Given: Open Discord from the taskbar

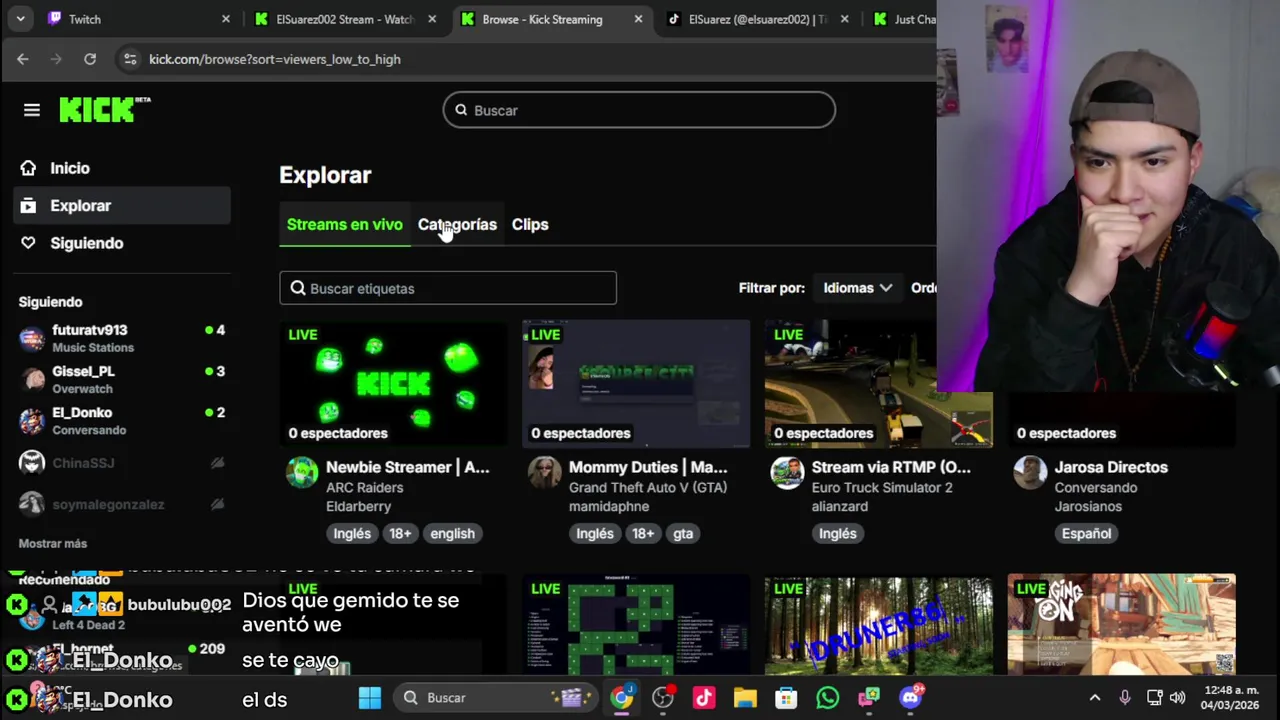Looking at the screenshot, I should [x=910, y=698].
